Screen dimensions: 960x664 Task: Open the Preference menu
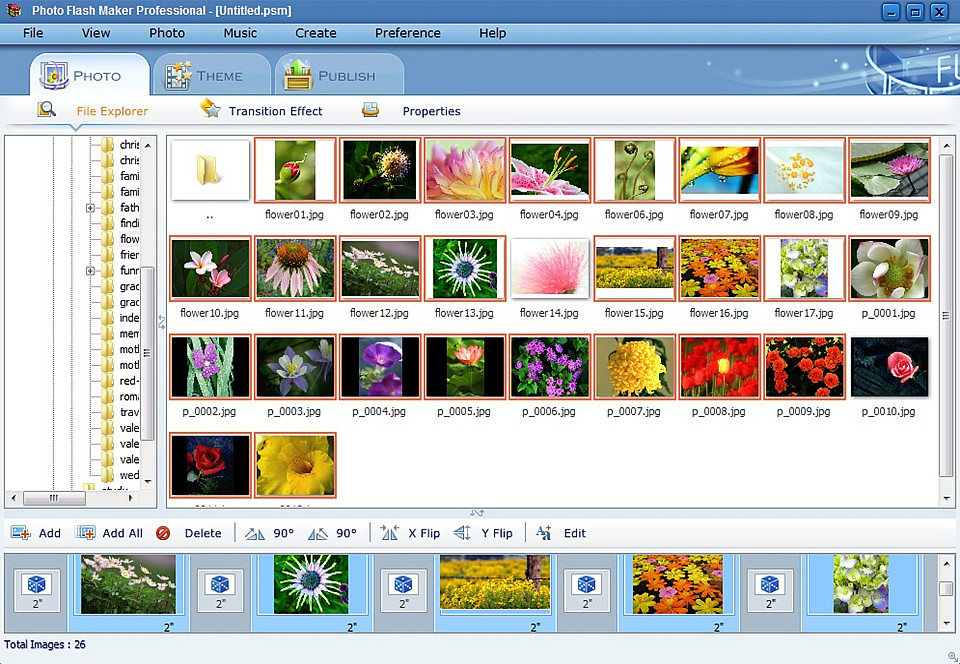pyautogui.click(x=407, y=33)
